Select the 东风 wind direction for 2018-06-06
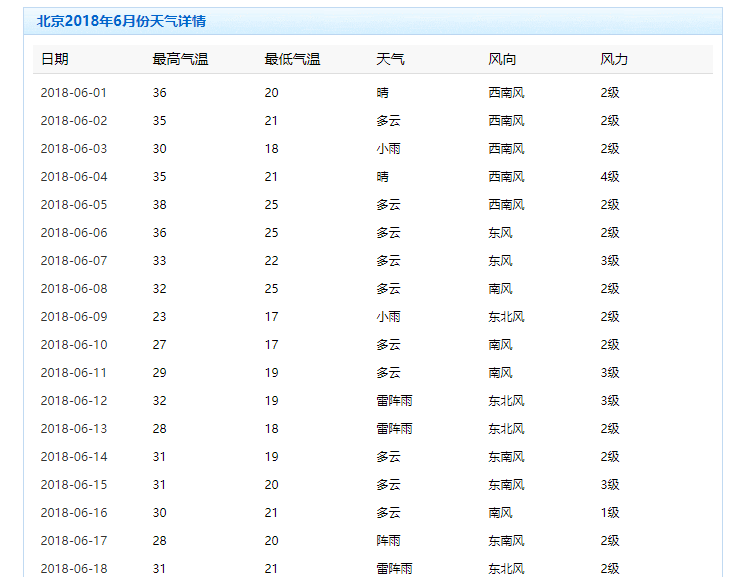The height and width of the screenshot is (577, 730). pyautogui.click(x=500, y=233)
